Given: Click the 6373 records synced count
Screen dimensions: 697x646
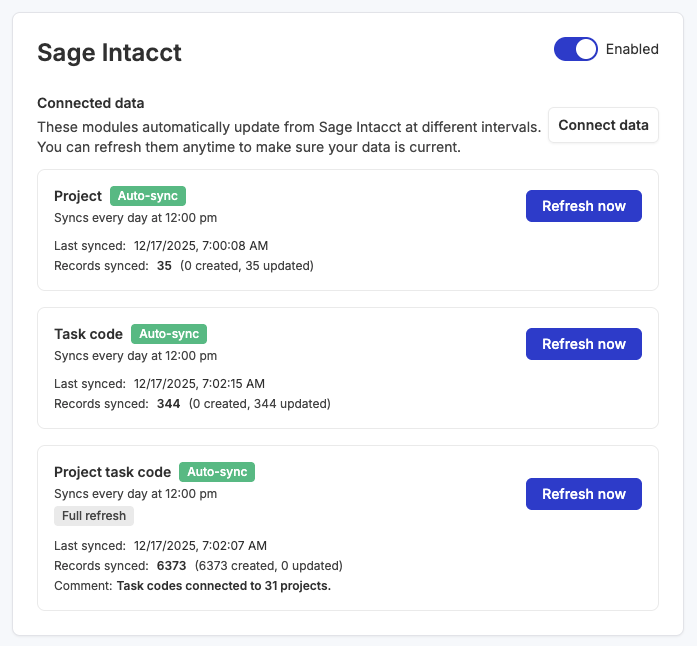Looking at the screenshot, I should [171, 565].
